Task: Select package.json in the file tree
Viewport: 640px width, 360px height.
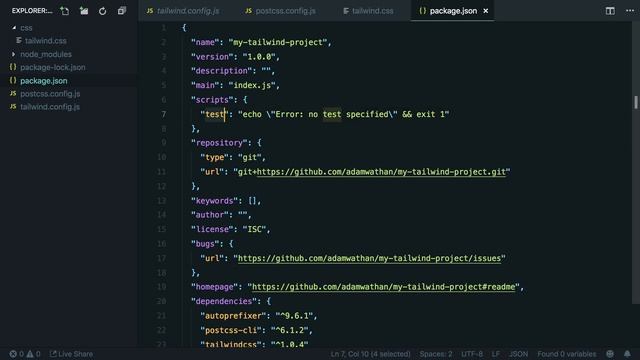Action: coord(44,81)
